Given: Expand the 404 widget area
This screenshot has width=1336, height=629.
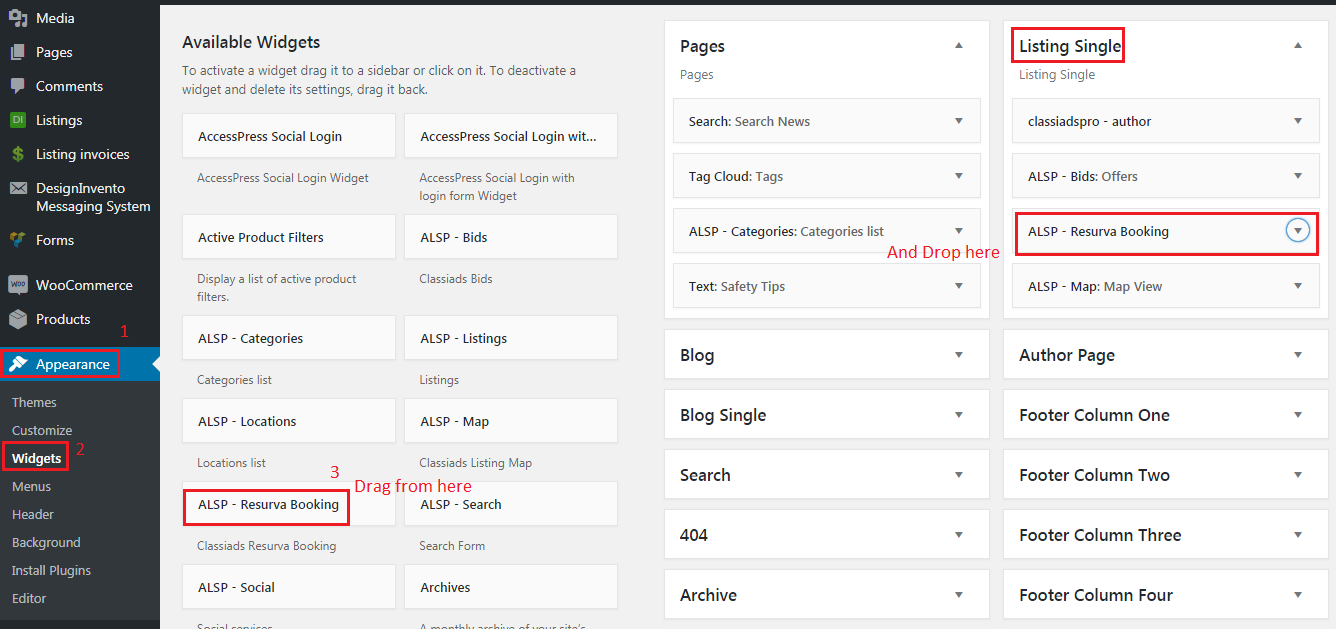Looking at the screenshot, I should [x=959, y=535].
